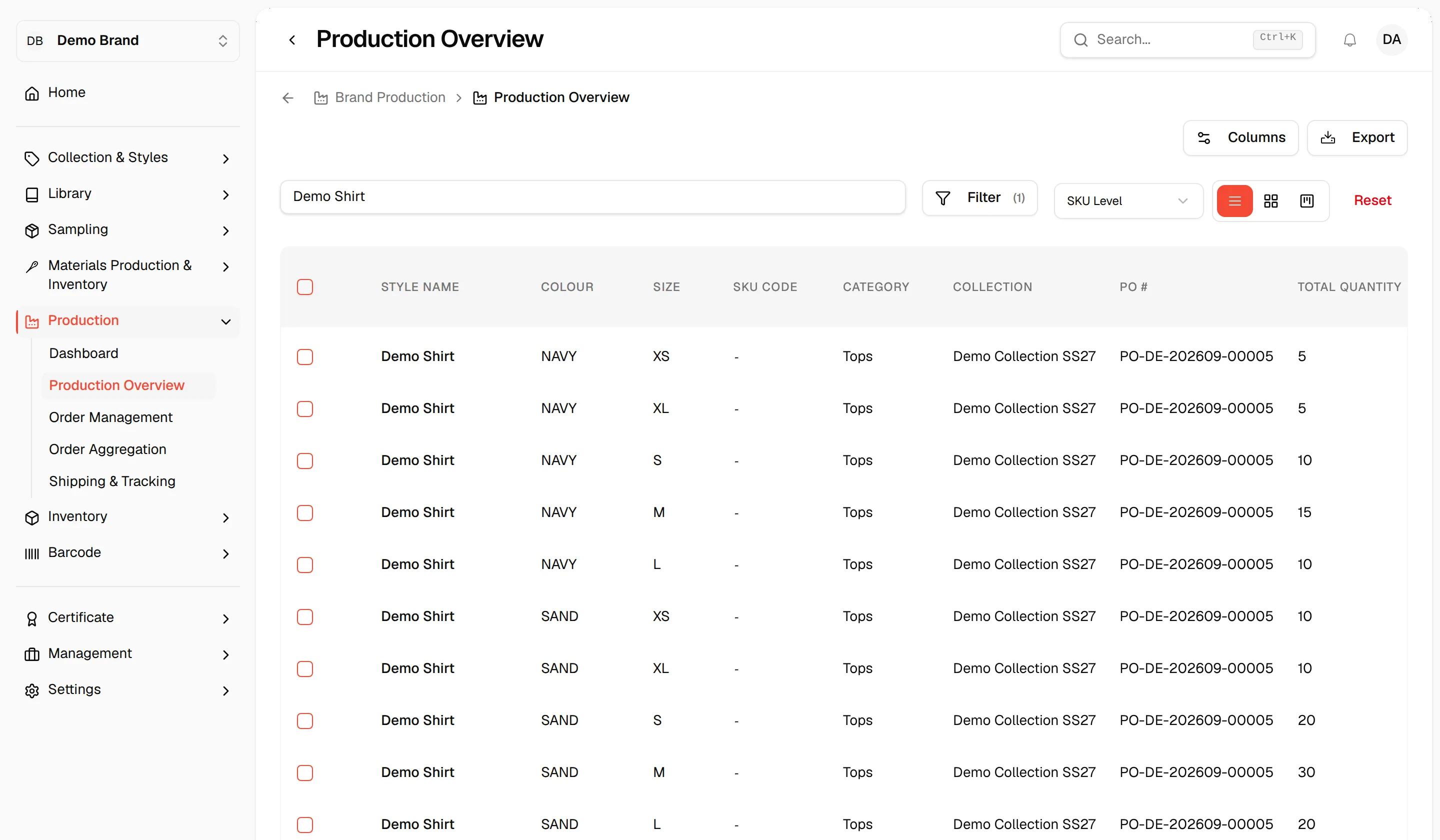Image resolution: width=1440 pixels, height=840 pixels.
Task: Click the search magnifier icon
Action: click(x=1080, y=40)
